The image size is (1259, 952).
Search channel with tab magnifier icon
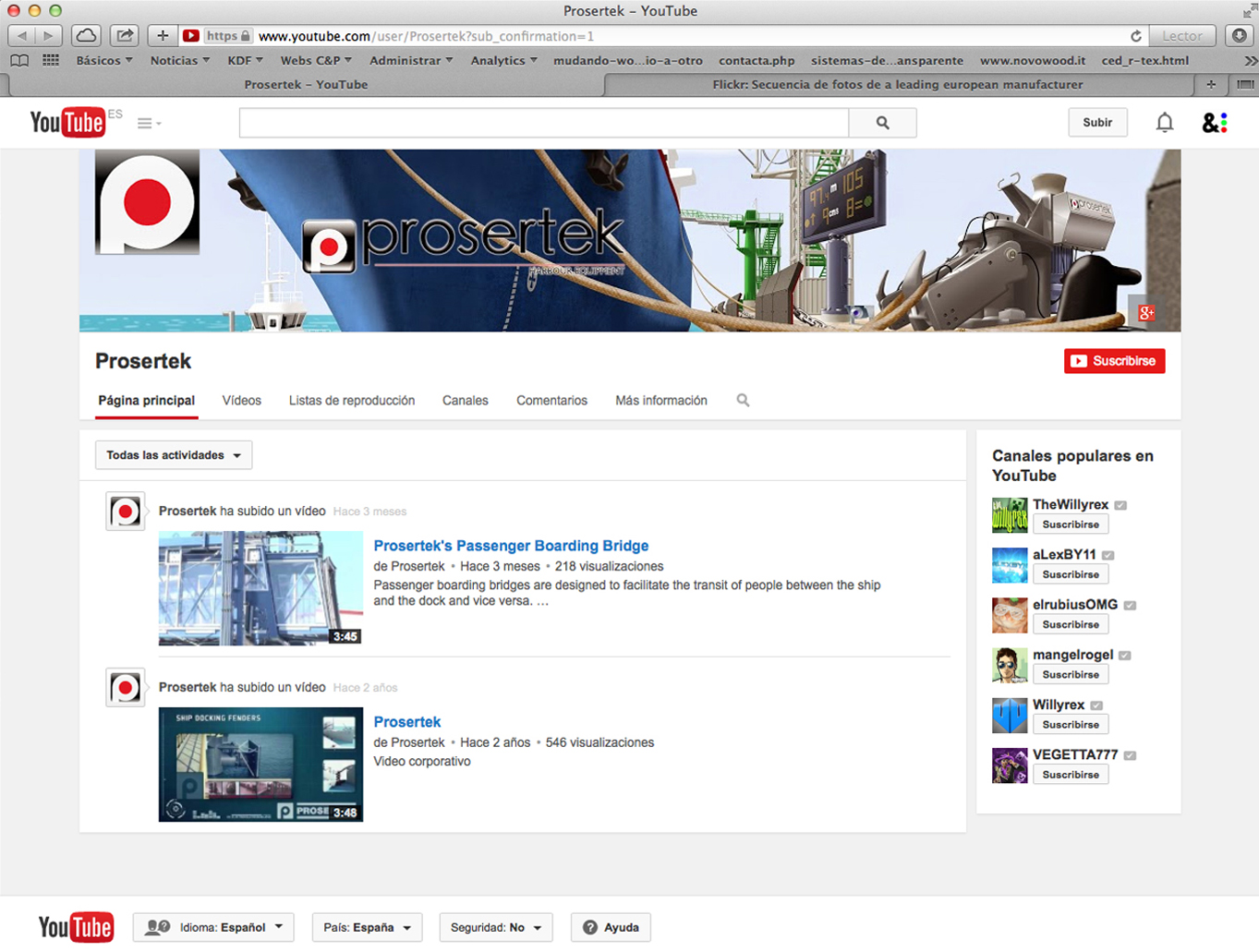[x=743, y=400]
